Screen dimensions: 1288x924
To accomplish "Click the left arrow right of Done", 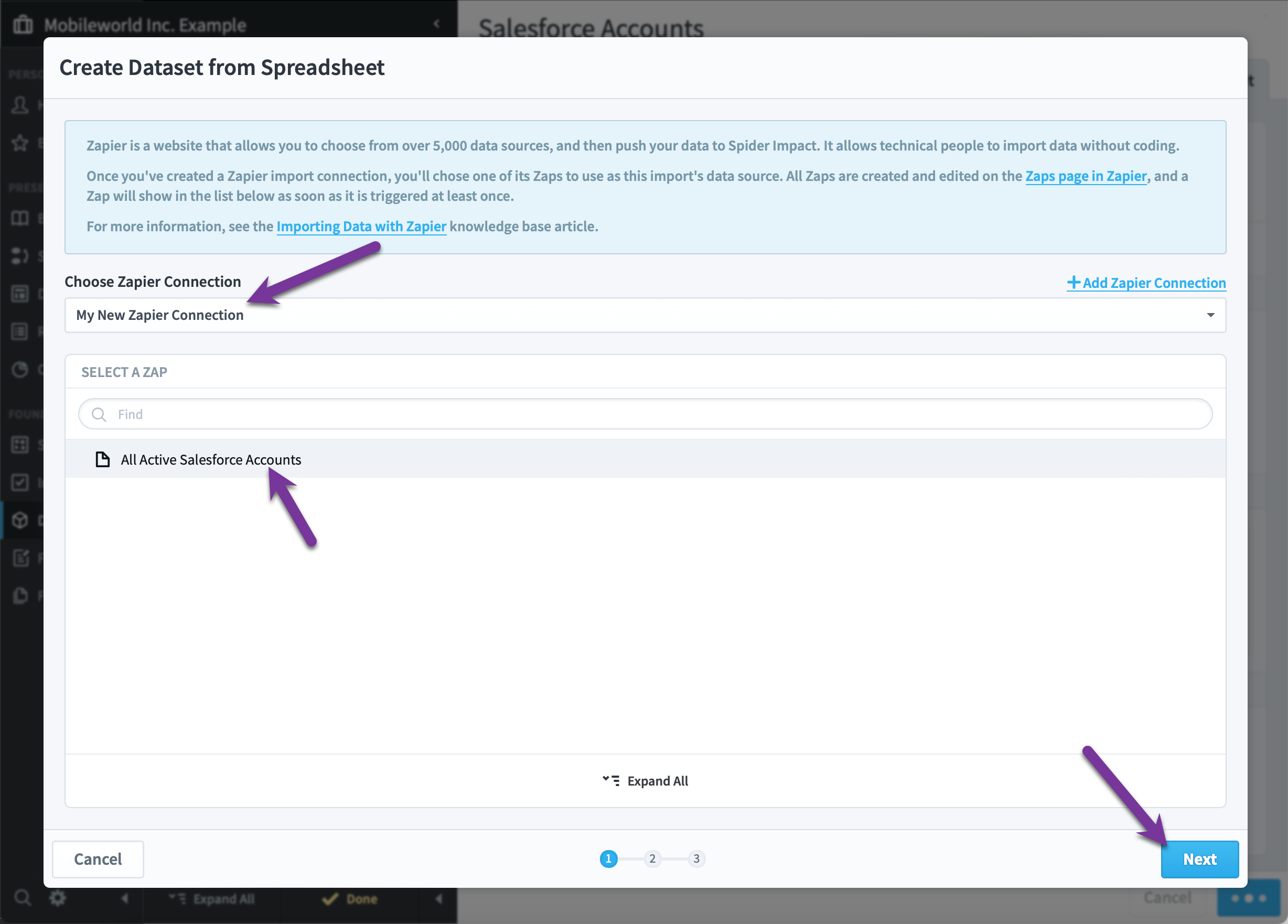I will [438, 898].
